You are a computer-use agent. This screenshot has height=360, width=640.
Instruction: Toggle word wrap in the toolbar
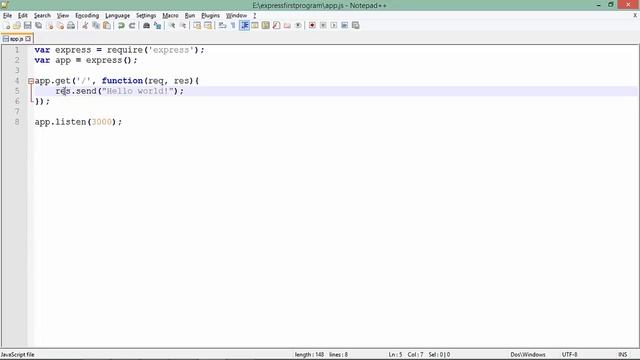tap(222, 25)
